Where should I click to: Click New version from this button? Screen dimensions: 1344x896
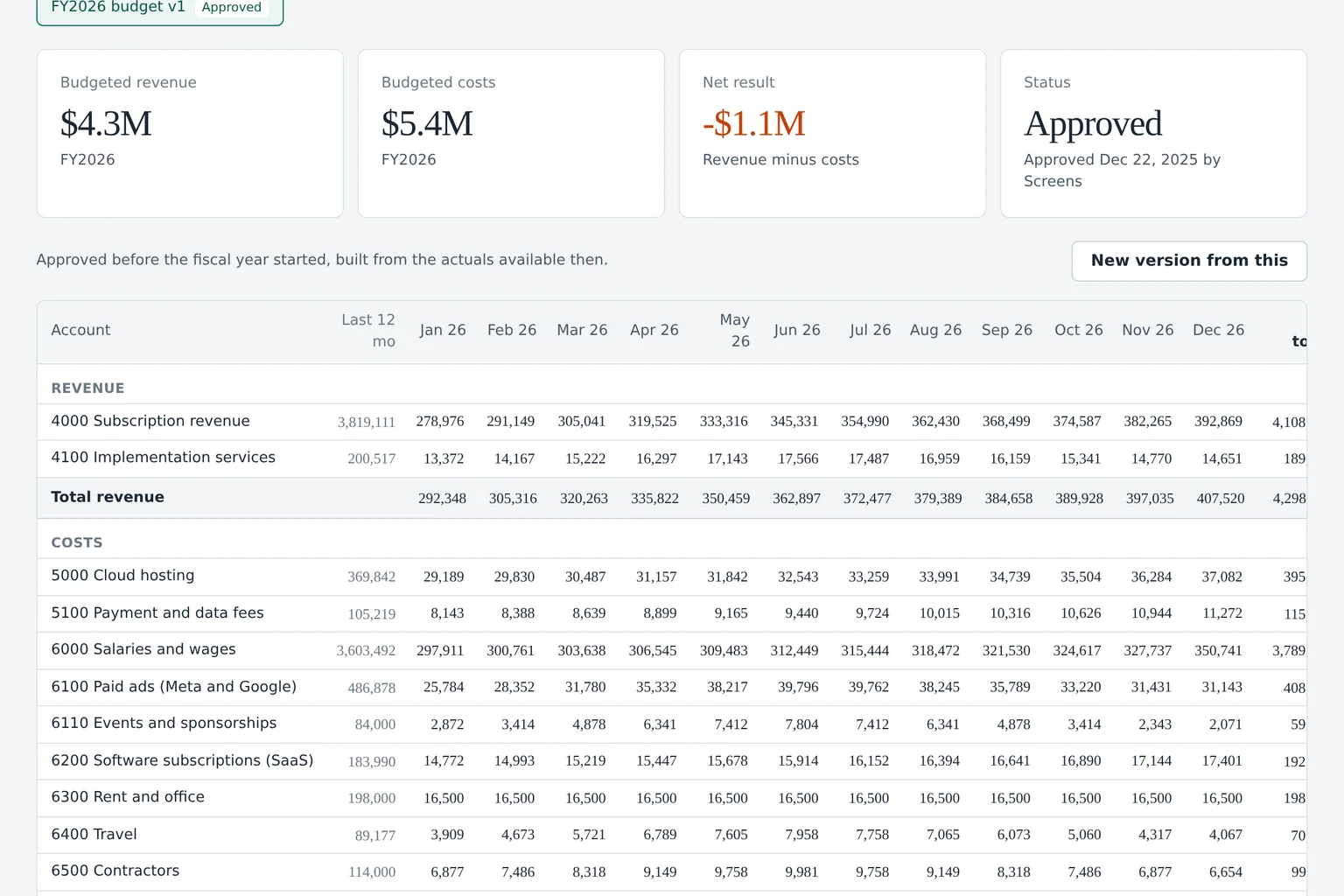[x=1189, y=261]
